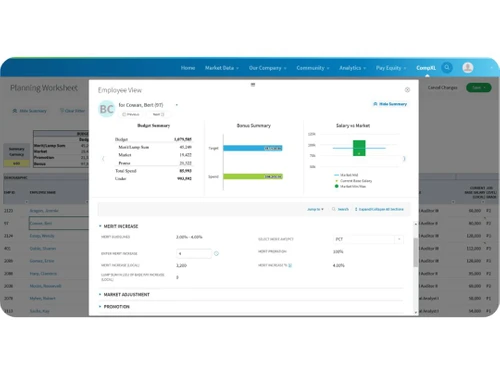Open the Market Data menu
This screenshot has height=375, width=500.
tap(222, 68)
